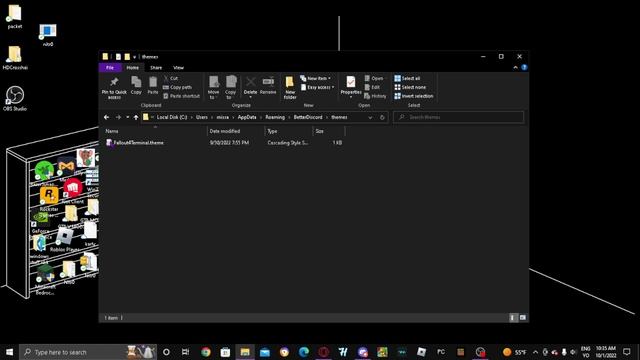Select the packet desktop folder
Screen dimensions: 640x360
(x=15, y=16)
